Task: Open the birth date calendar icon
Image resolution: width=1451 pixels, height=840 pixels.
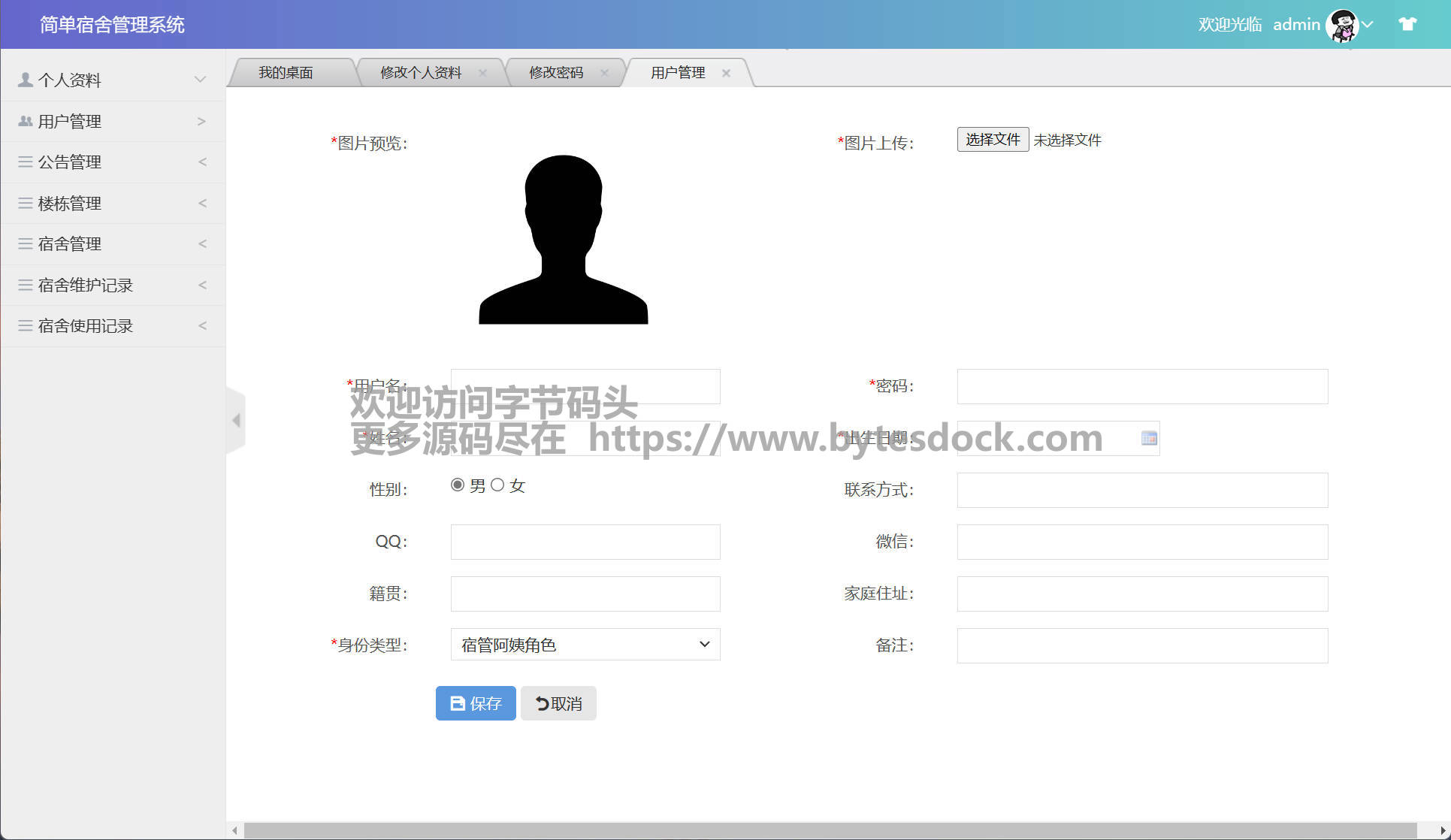Action: (x=1149, y=438)
